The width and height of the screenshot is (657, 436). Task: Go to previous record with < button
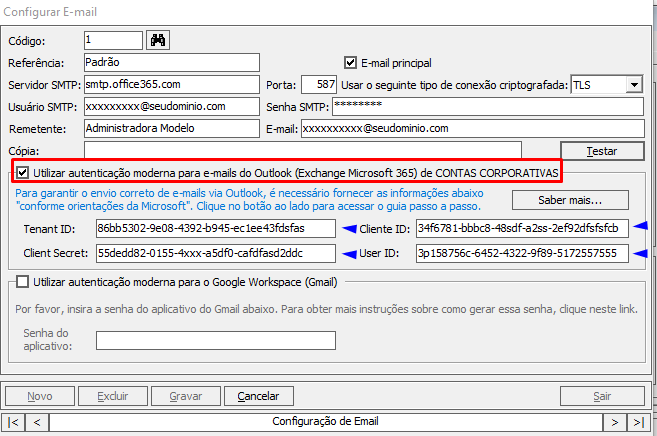point(37,422)
